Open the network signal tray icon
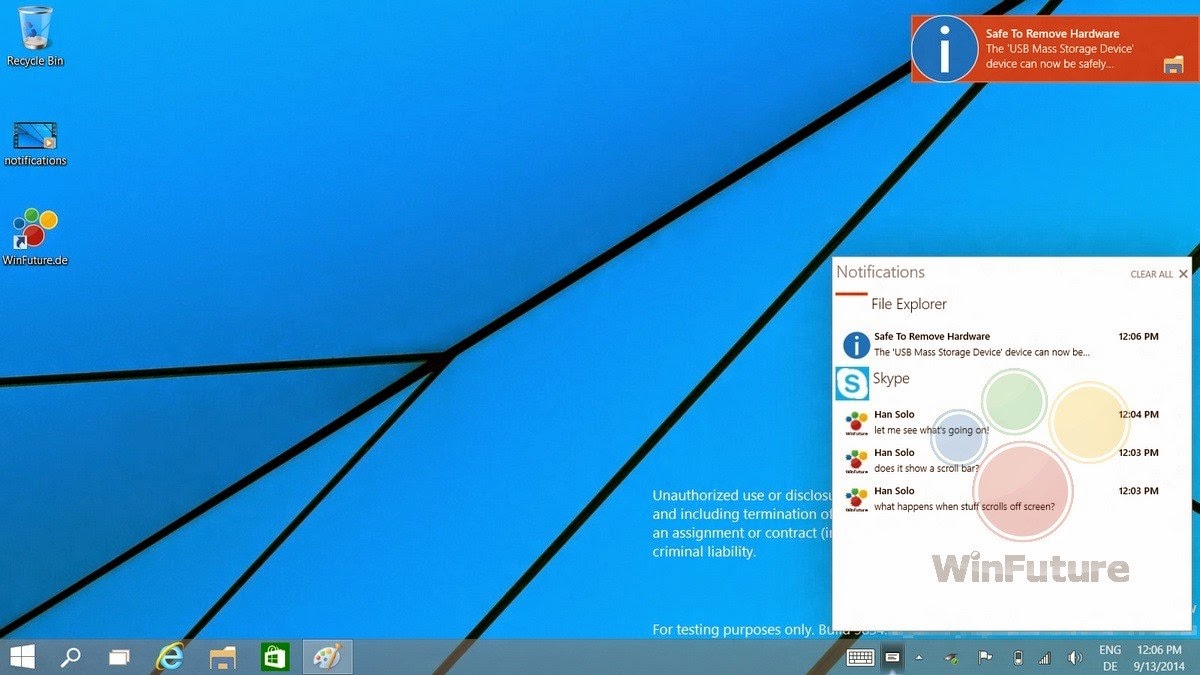This screenshot has width=1200, height=675. click(1045, 658)
